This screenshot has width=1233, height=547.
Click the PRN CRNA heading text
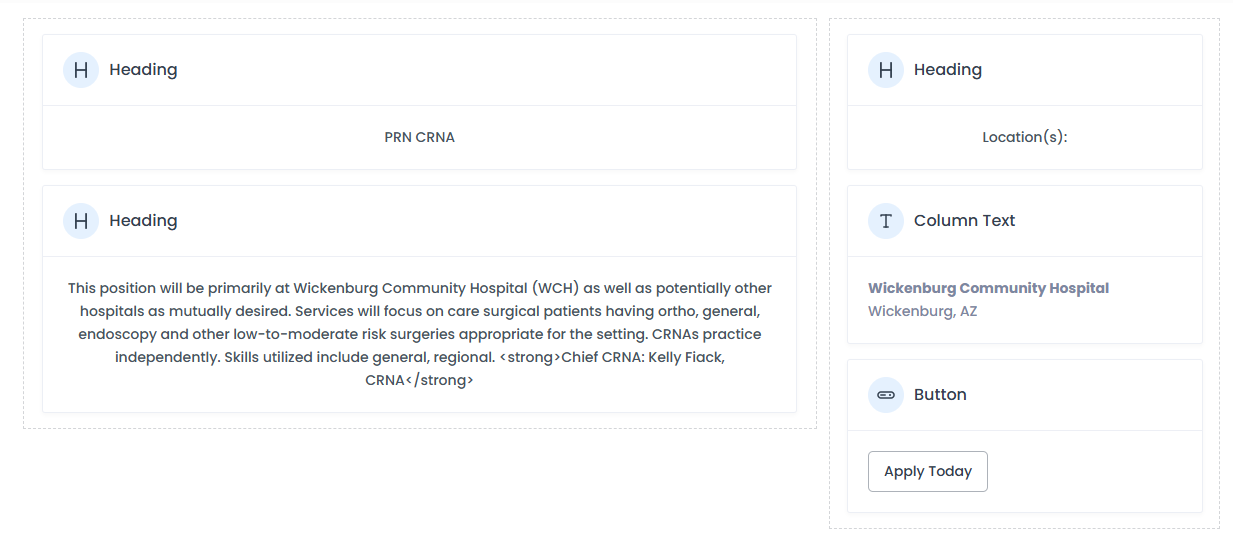[x=419, y=138]
